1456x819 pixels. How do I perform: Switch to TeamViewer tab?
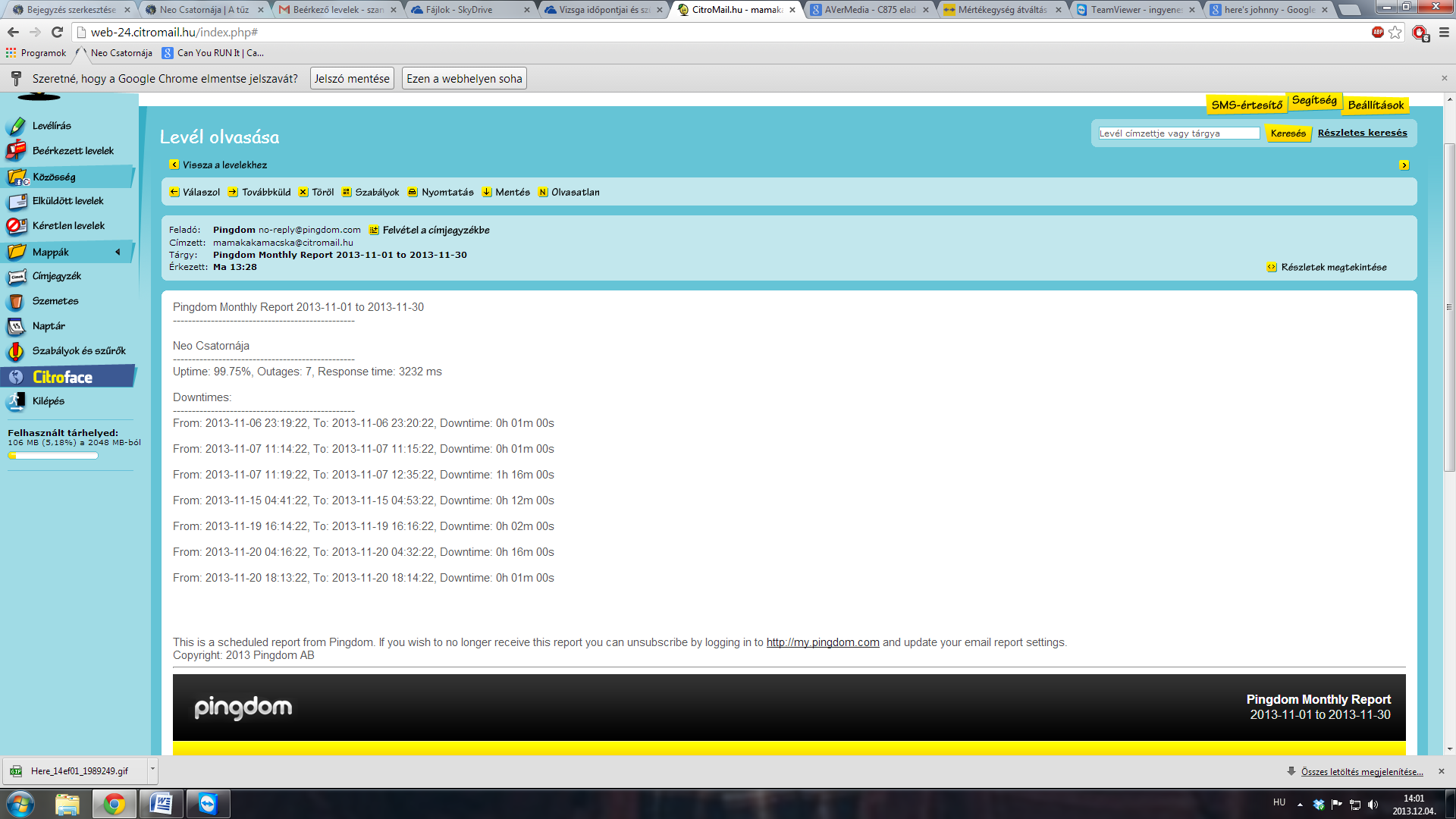[1134, 10]
